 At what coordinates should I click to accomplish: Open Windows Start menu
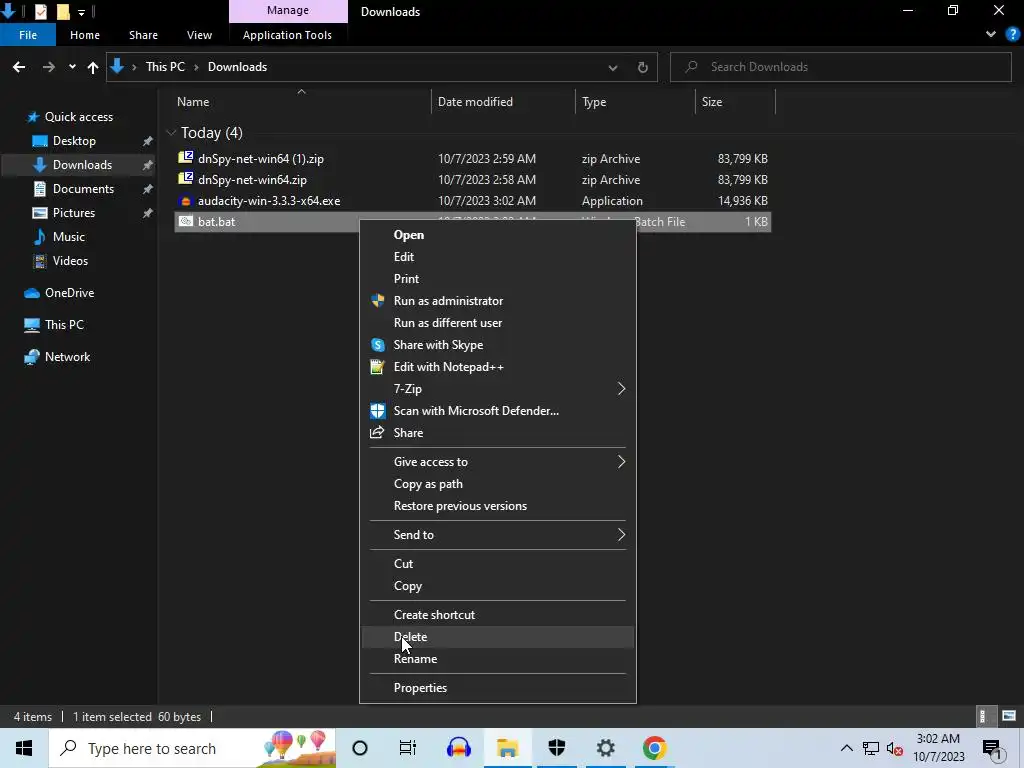tap(24, 748)
